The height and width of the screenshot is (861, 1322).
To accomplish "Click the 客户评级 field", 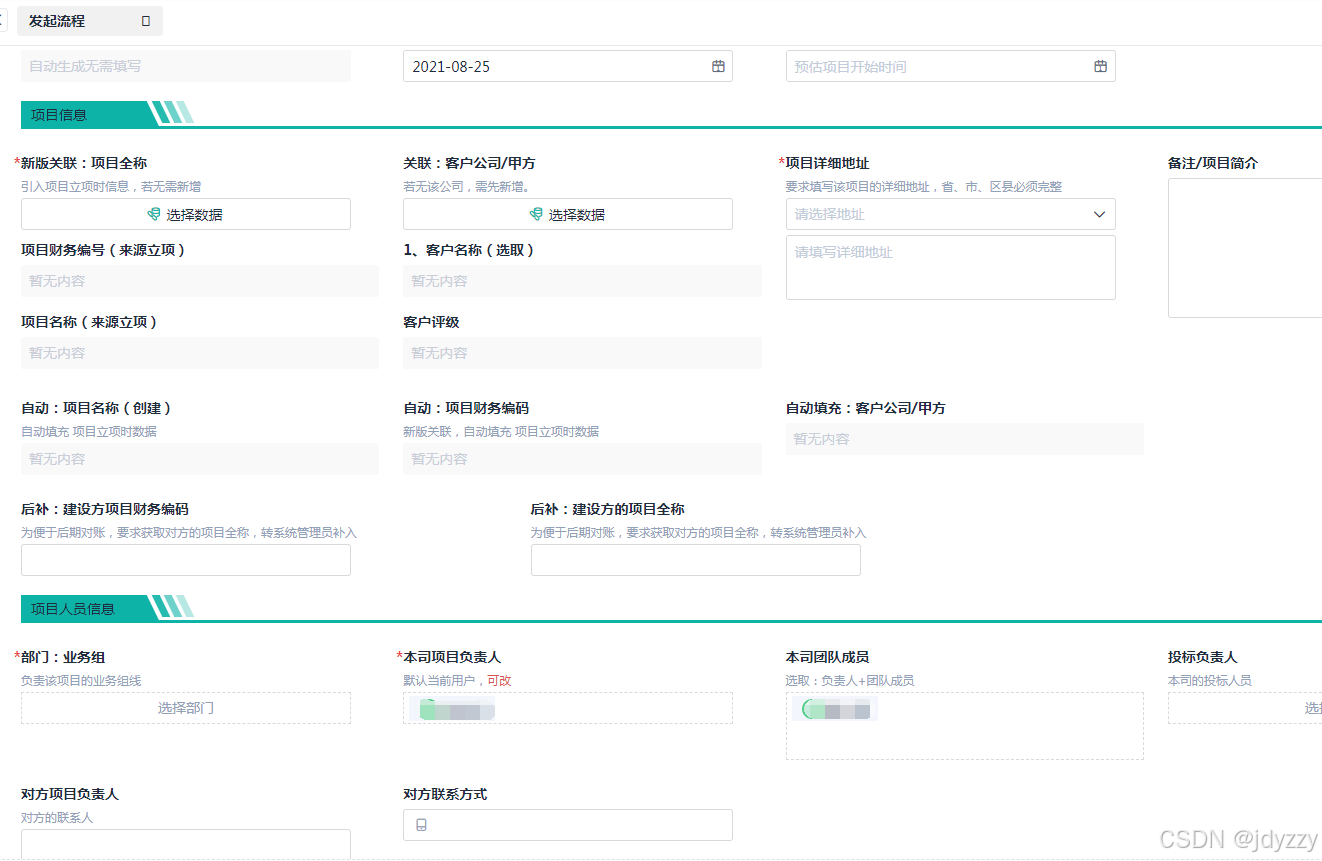I will [582, 353].
